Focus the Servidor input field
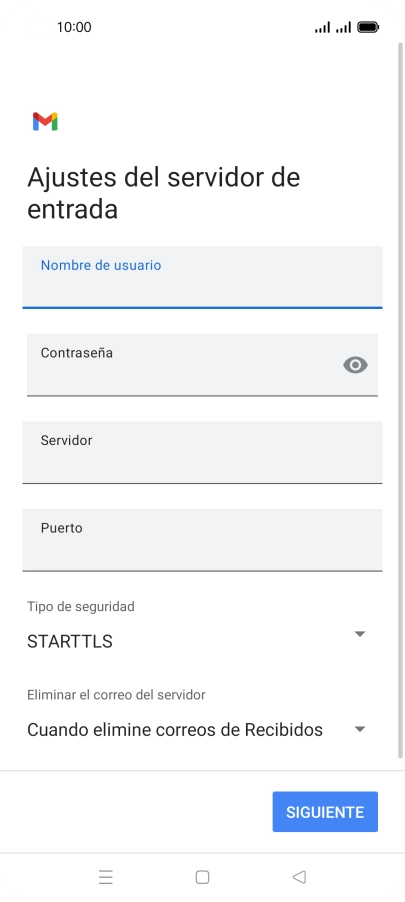 tap(202, 452)
